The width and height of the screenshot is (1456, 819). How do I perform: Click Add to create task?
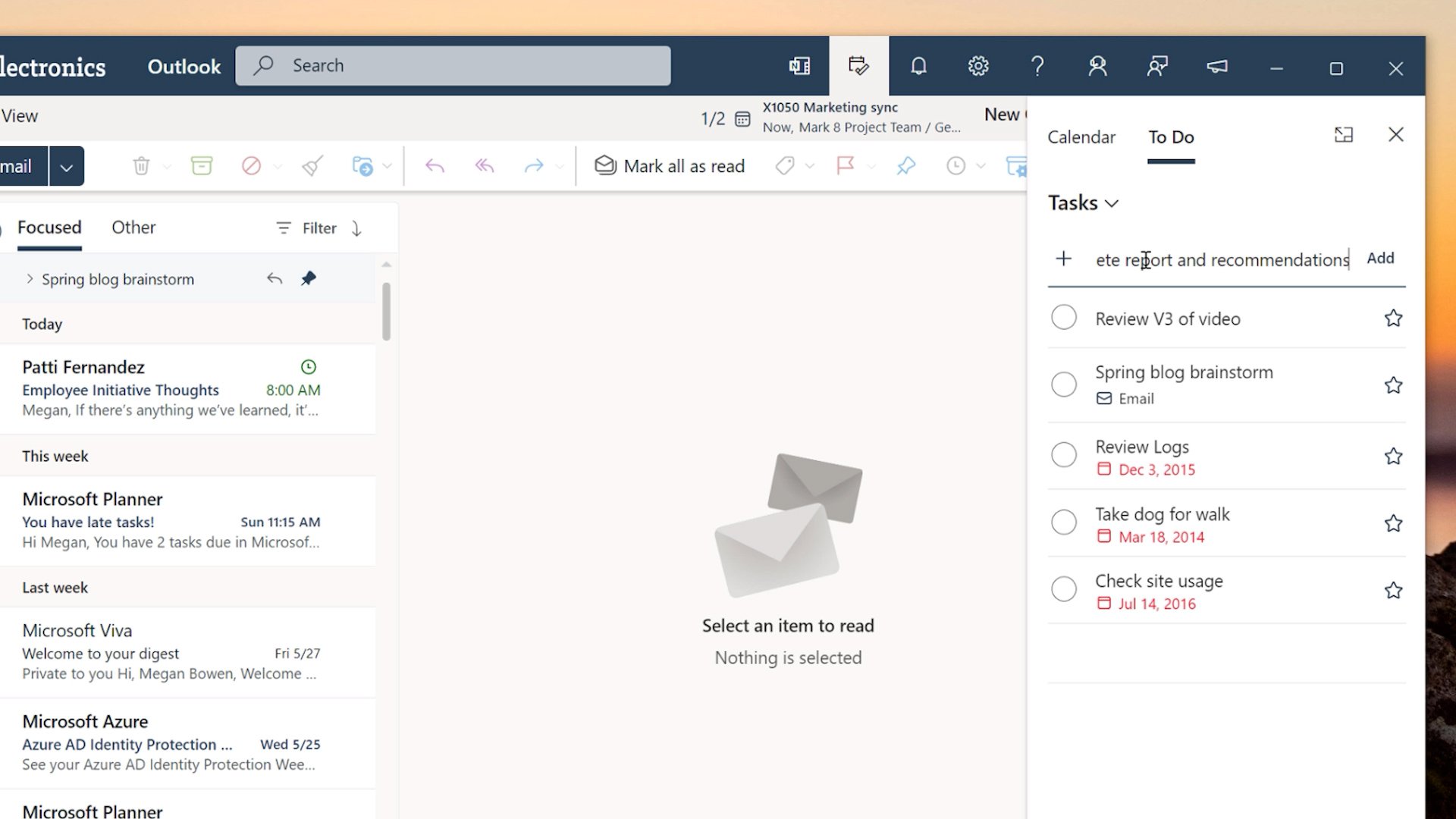(x=1380, y=259)
